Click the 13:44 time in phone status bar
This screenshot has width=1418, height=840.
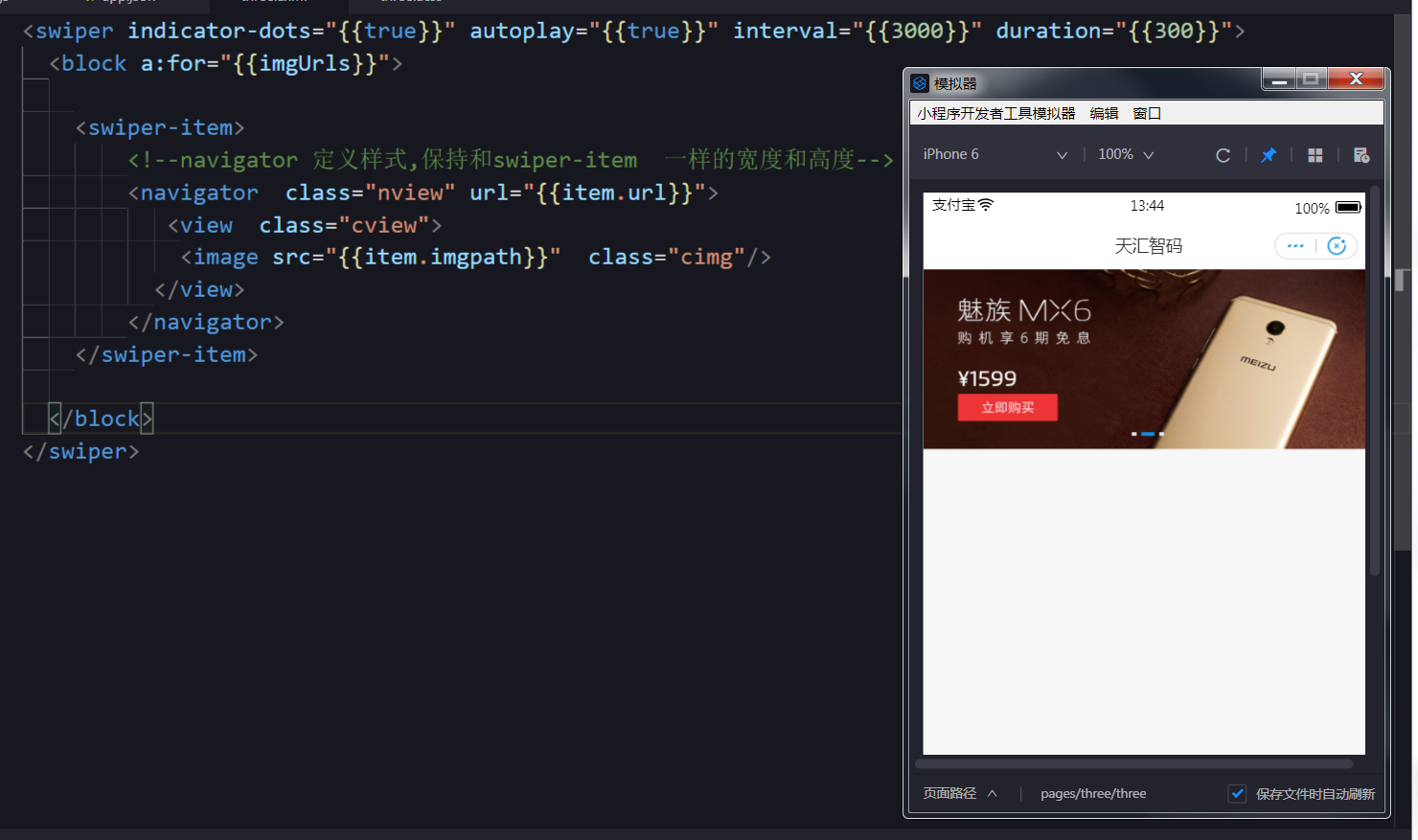click(1147, 206)
